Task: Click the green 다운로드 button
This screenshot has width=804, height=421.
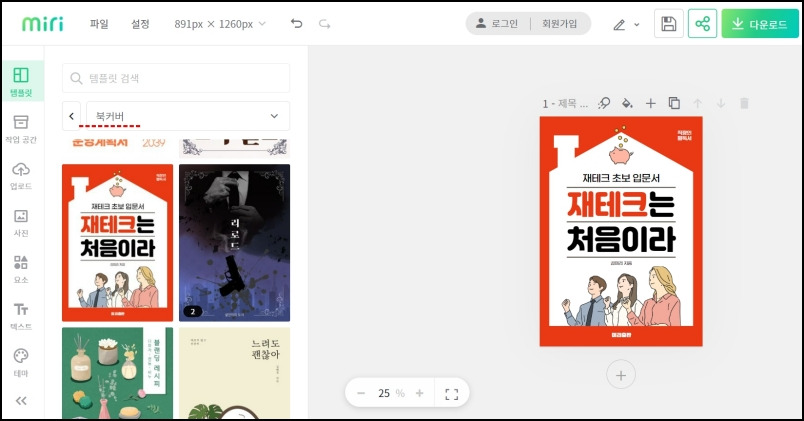Action: 760,24
